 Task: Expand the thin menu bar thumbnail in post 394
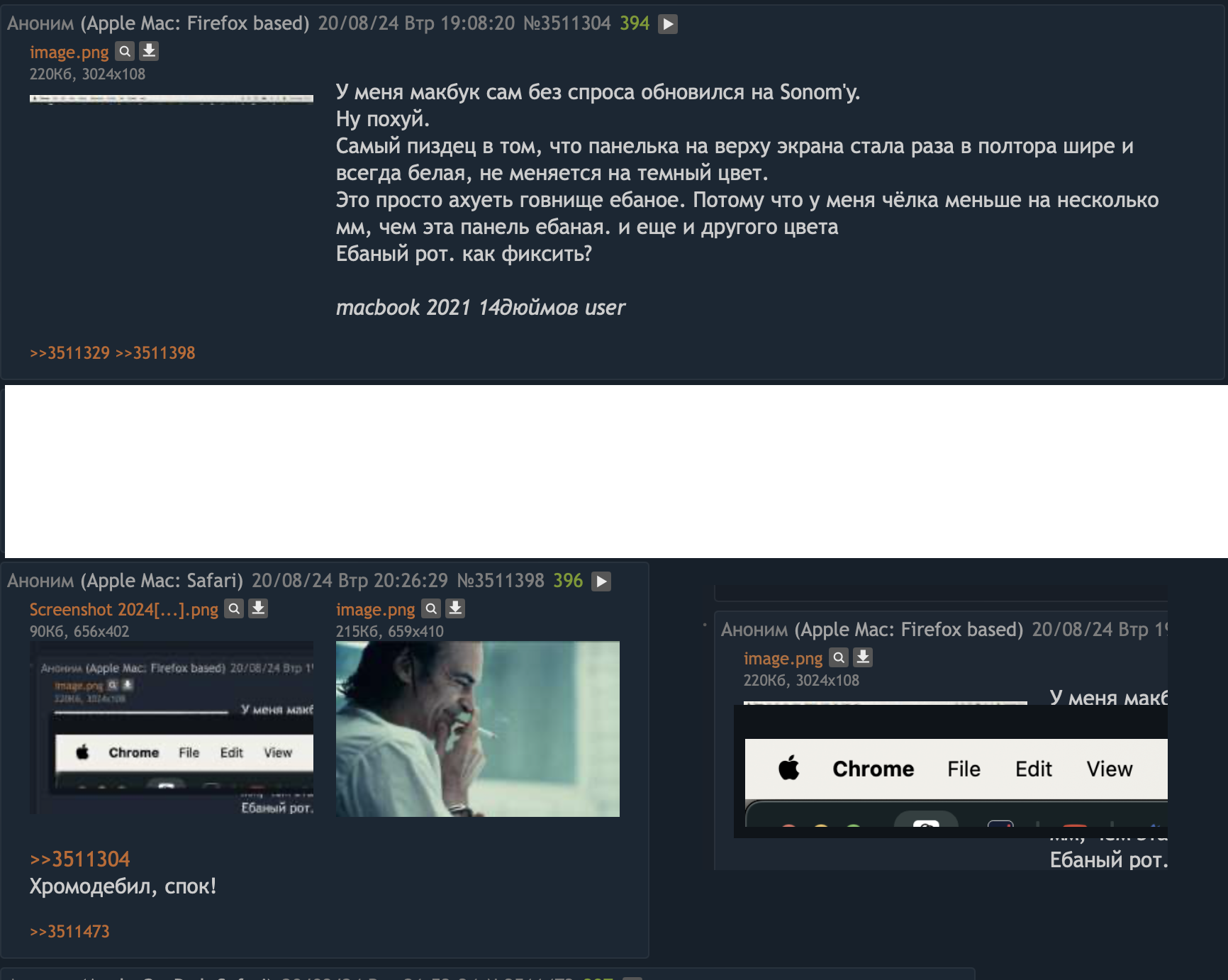tap(172, 99)
